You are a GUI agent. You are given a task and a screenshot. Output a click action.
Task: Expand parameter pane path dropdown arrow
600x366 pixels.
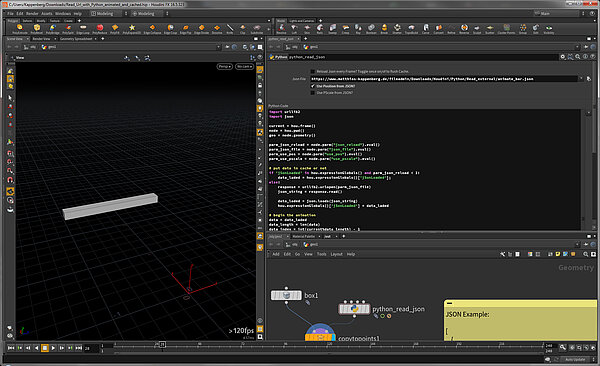(577, 47)
